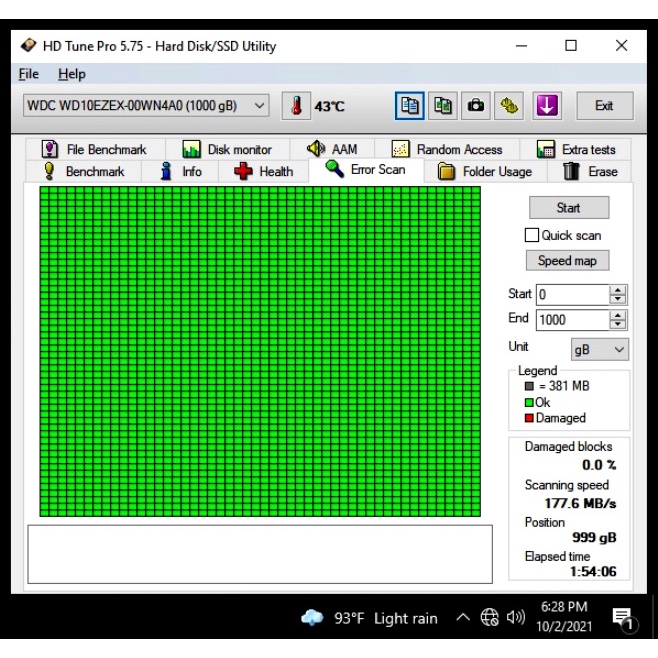Click the copy screenshot to clipboard icon

click(444, 105)
